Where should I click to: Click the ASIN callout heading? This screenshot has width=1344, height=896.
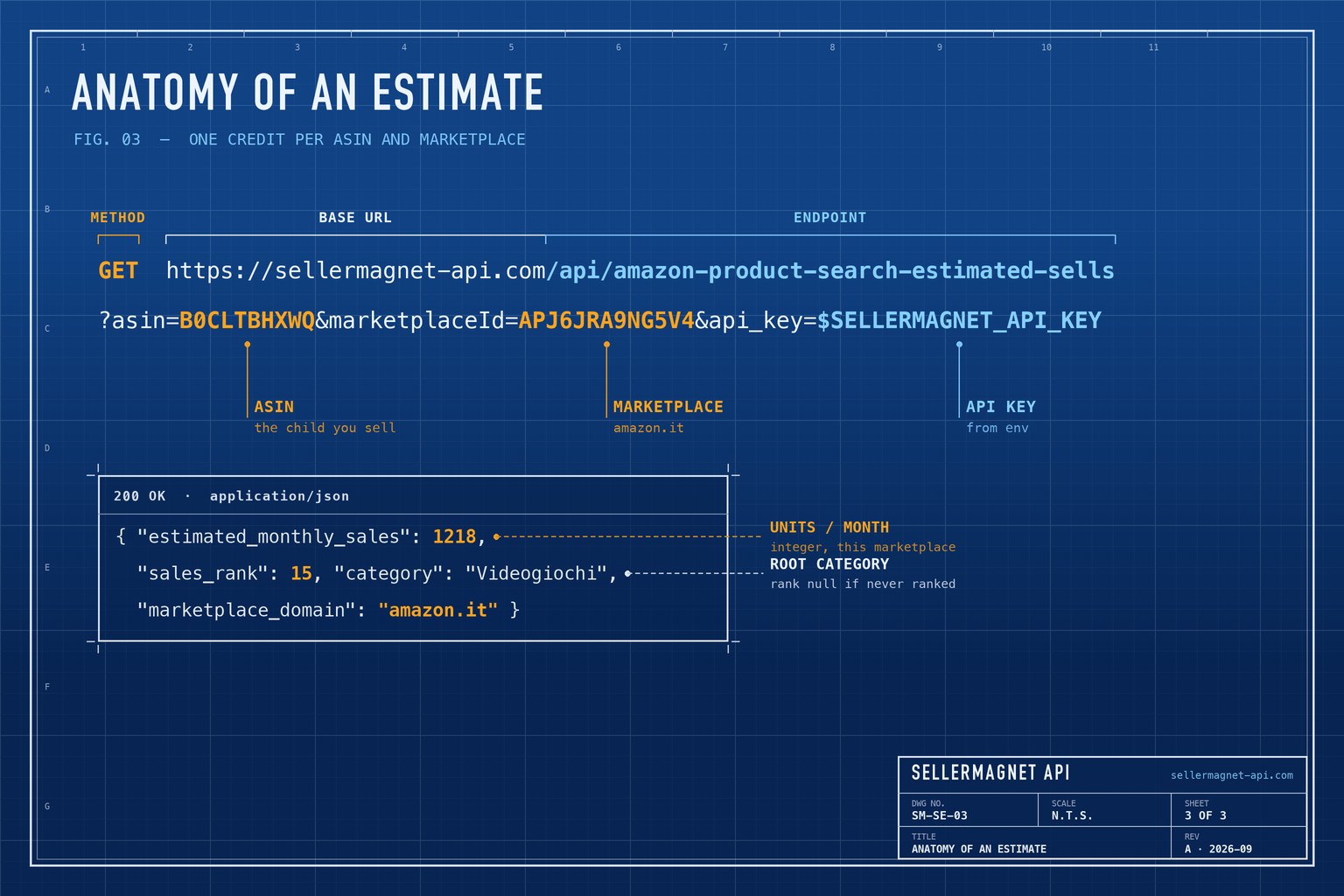[274, 407]
